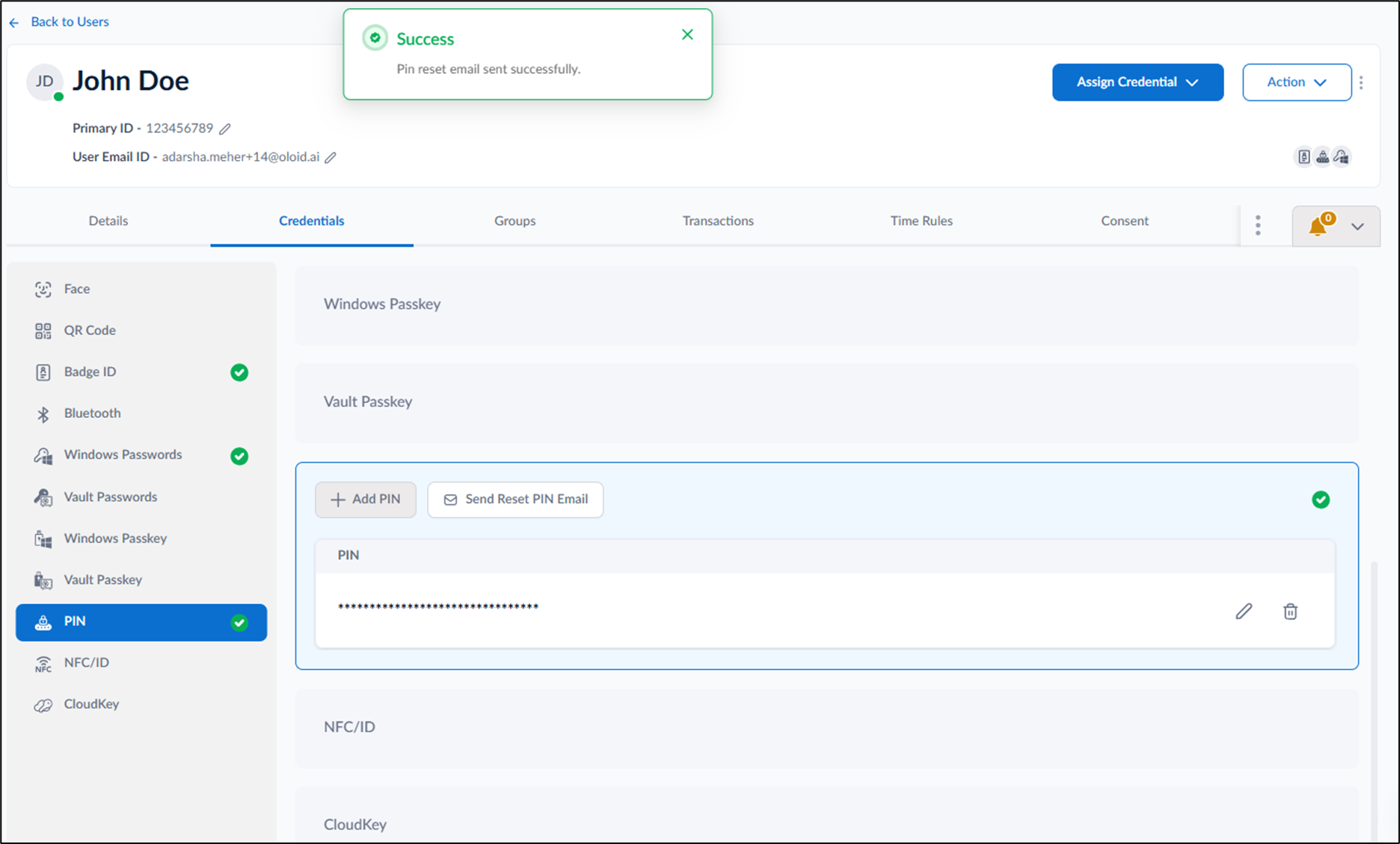Open the Consent tab
Viewport: 1400px width, 844px height.
pos(1125,221)
